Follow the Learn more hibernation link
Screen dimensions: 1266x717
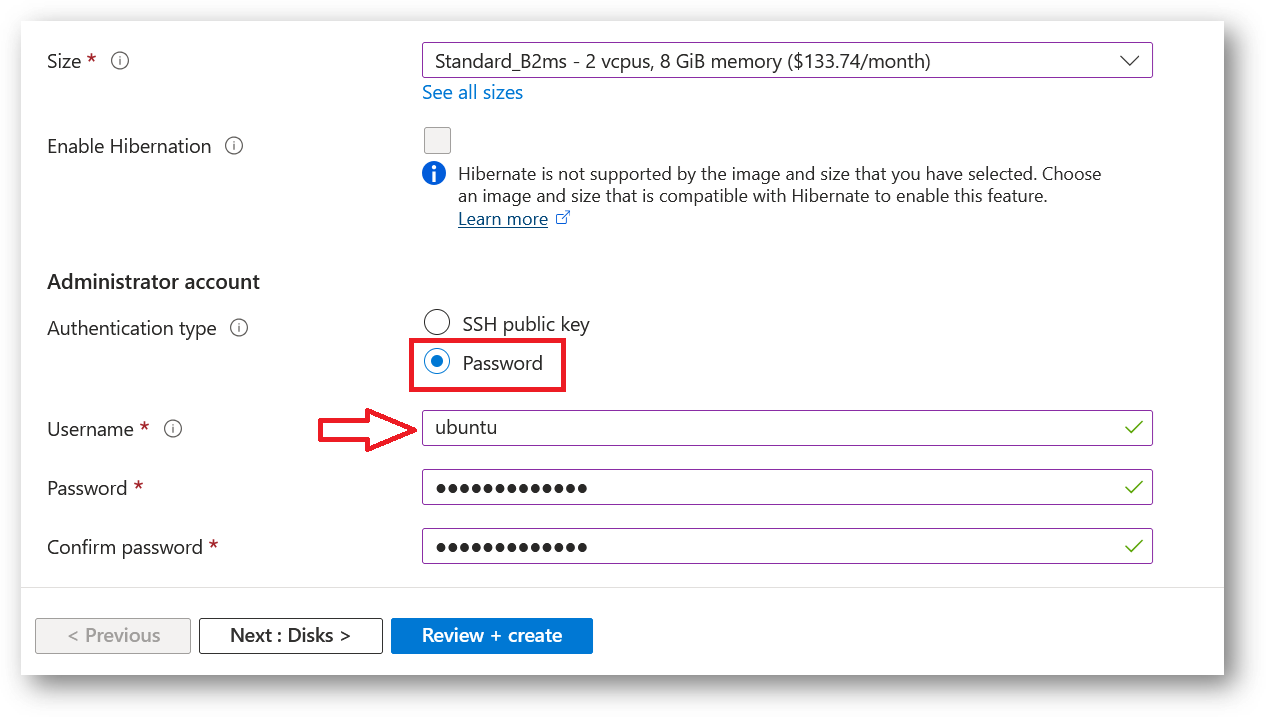point(503,219)
